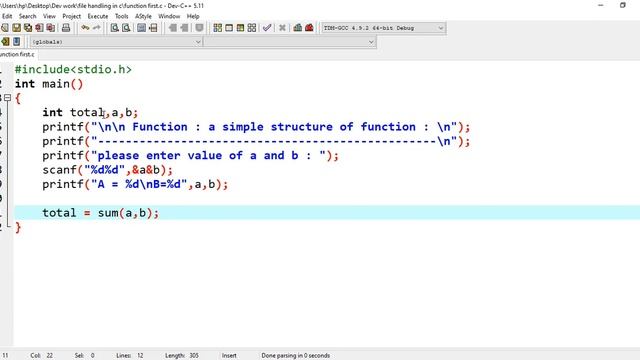This screenshot has height=360, width=640.
Task: Undo the last edit
Action: coord(85,28)
